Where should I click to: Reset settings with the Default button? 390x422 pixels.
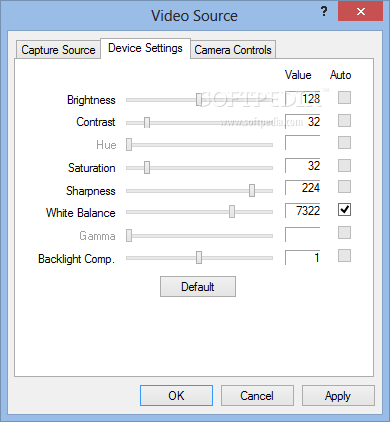(x=198, y=287)
